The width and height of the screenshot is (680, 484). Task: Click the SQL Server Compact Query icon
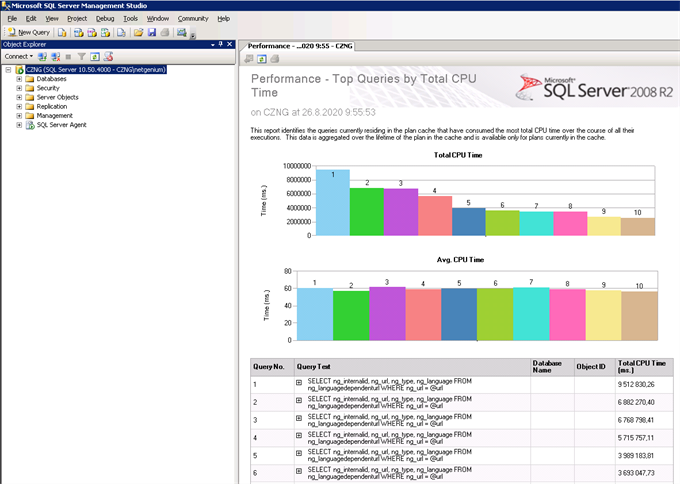pyautogui.click(x=121, y=33)
